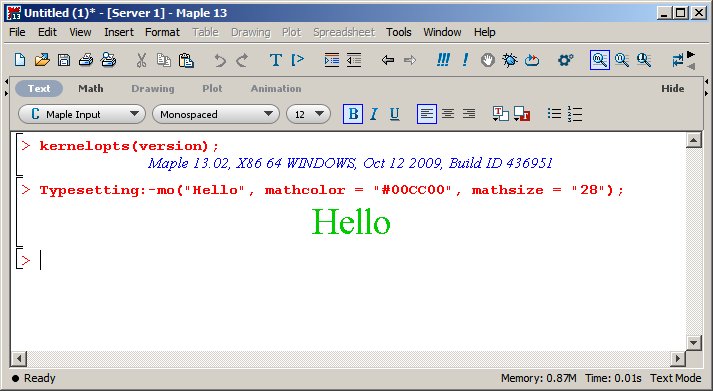
Task: Insert Maple input prompt [> icon
Action: 297,60
